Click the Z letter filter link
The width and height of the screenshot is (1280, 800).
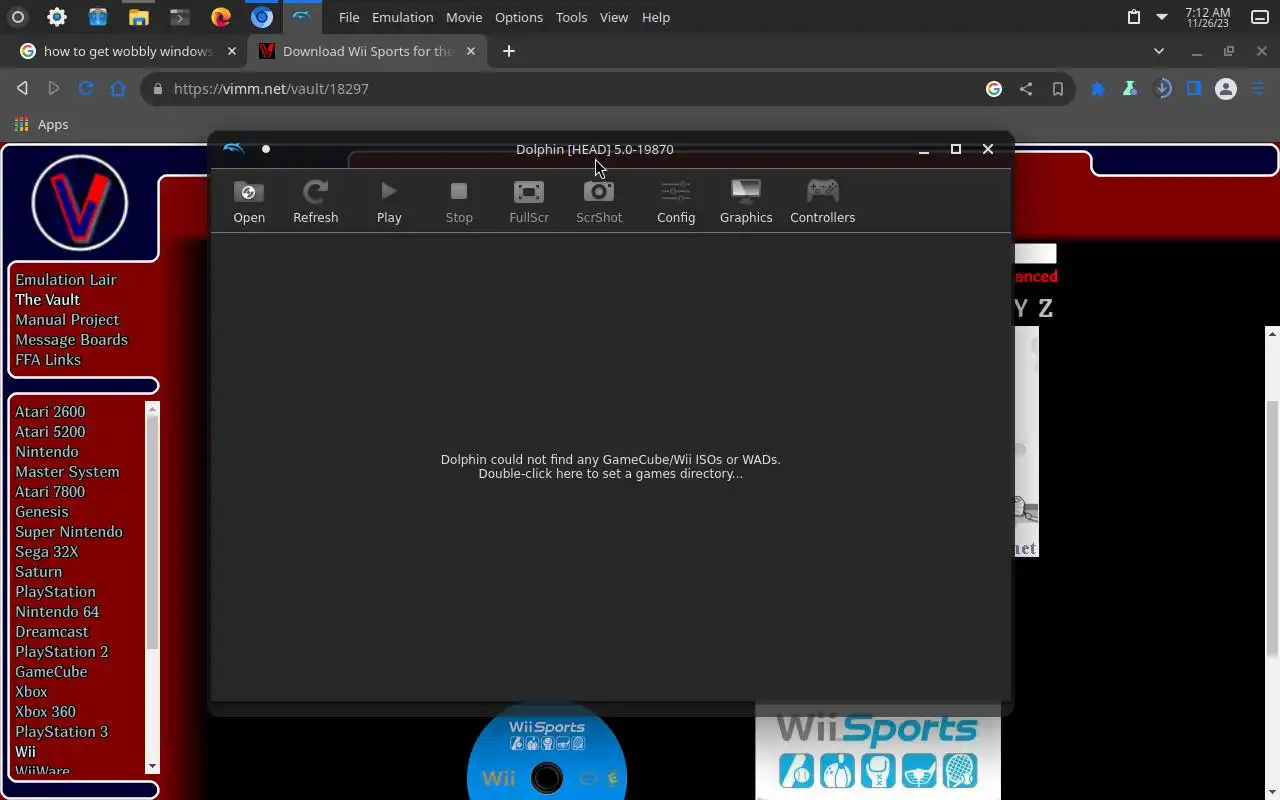[1045, 309]
